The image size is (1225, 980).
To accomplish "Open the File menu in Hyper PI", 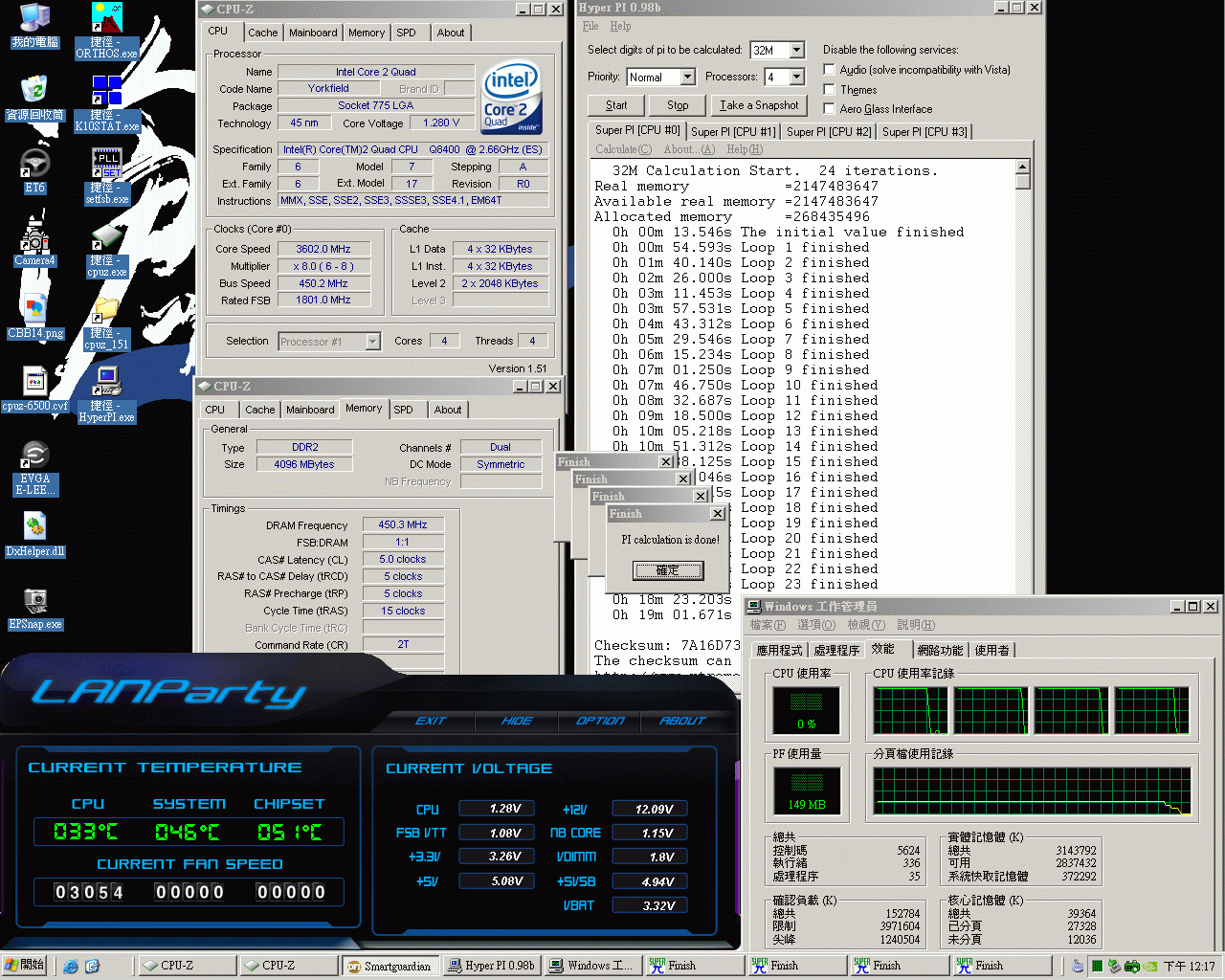I will coord(590,26).
